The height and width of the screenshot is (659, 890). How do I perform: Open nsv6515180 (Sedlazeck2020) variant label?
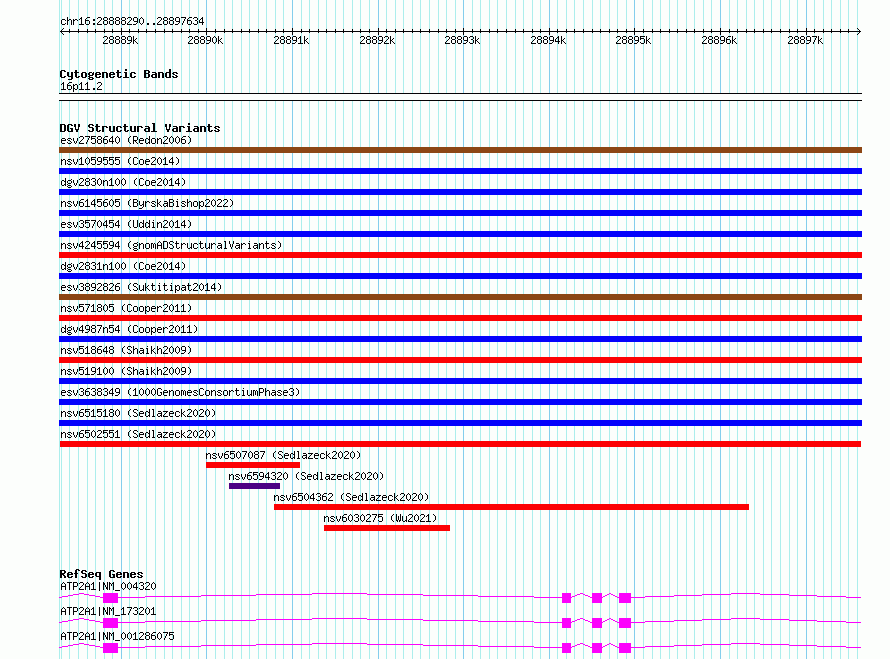click(x=138, y=413)
